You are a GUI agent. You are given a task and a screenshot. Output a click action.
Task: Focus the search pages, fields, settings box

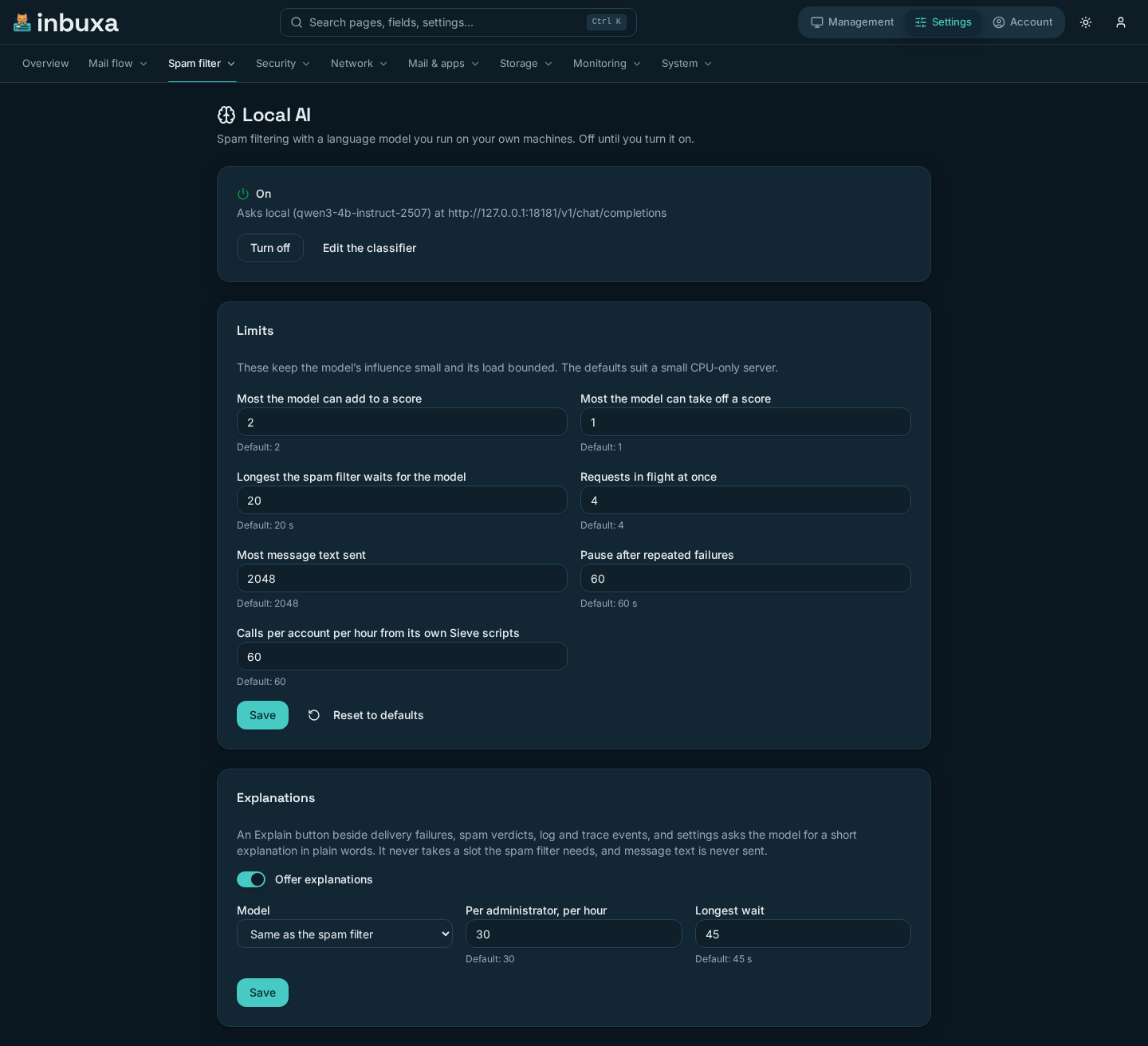click(x=458, y=22)
